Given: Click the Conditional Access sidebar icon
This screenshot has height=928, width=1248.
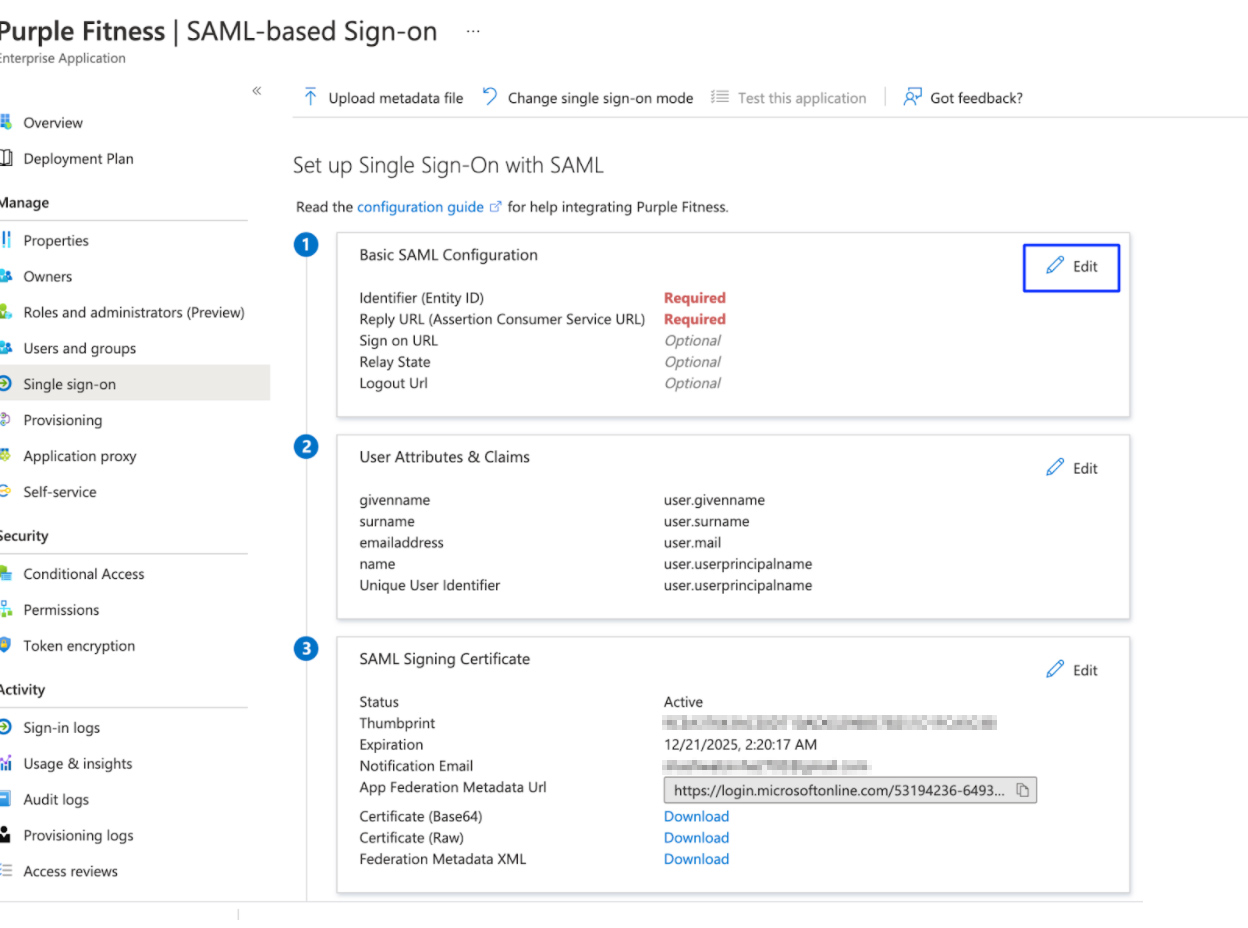Looking at the screenshot, I should click(x=6, y=574).
